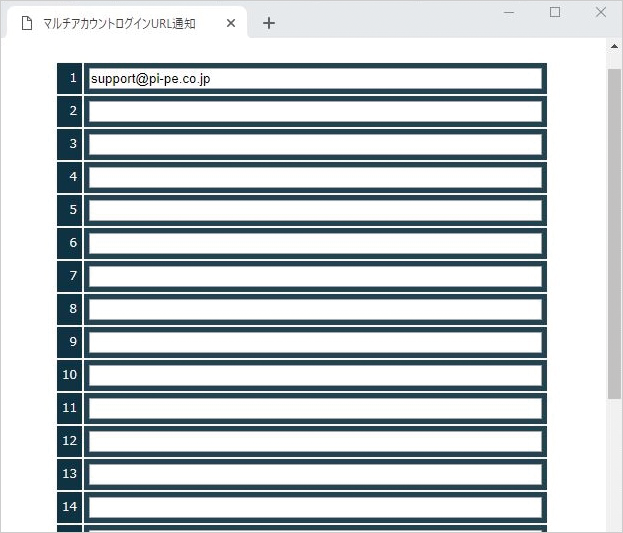623x533 pixels.
Task: Select the text box in row 13
Action: tap(315, 475)
